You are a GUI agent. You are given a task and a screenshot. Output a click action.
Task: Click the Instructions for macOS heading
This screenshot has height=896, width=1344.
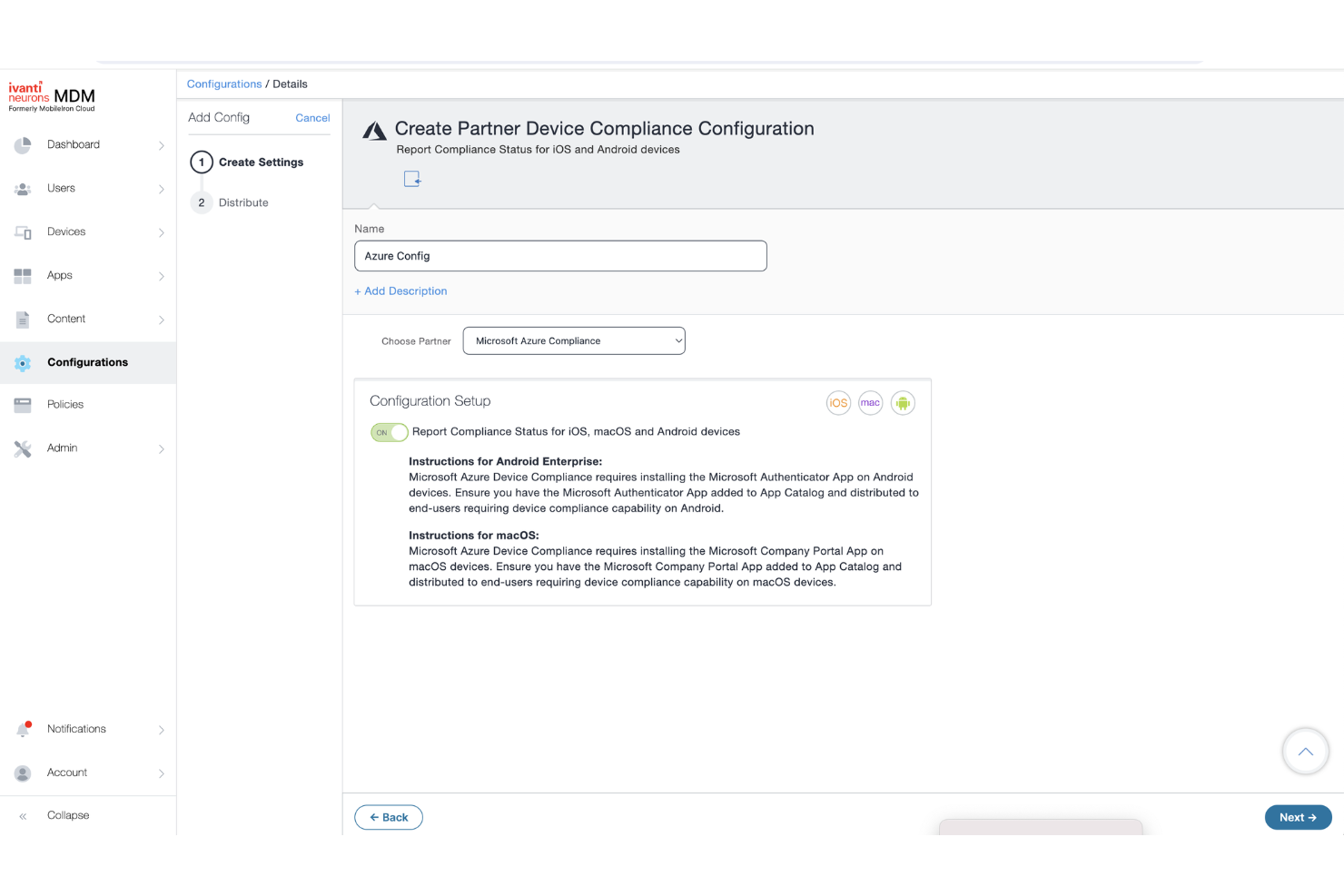[x=474, y=536]
